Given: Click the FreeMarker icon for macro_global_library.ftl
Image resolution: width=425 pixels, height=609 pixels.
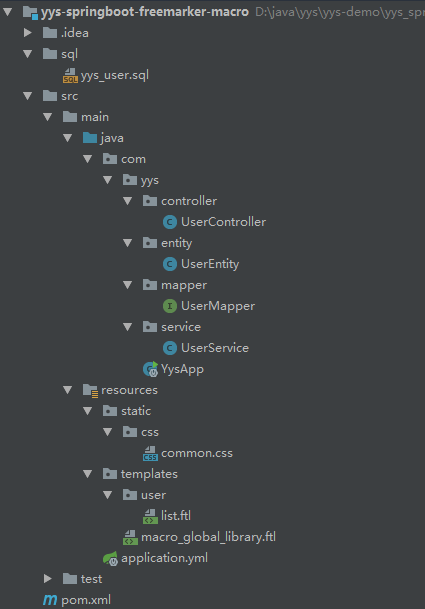Looking at the screenshot, I should pyautogui.click(x=130, y=537).
